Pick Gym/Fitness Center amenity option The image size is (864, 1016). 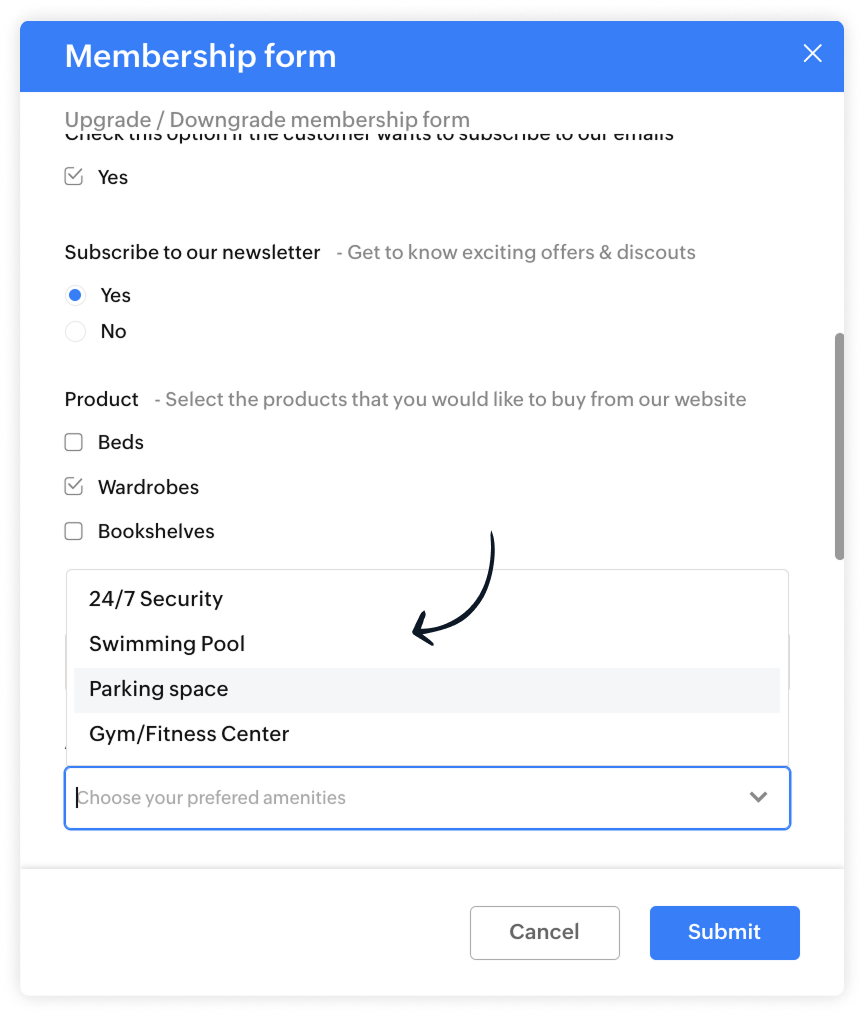pyautogui.click(x=189, y=734)
